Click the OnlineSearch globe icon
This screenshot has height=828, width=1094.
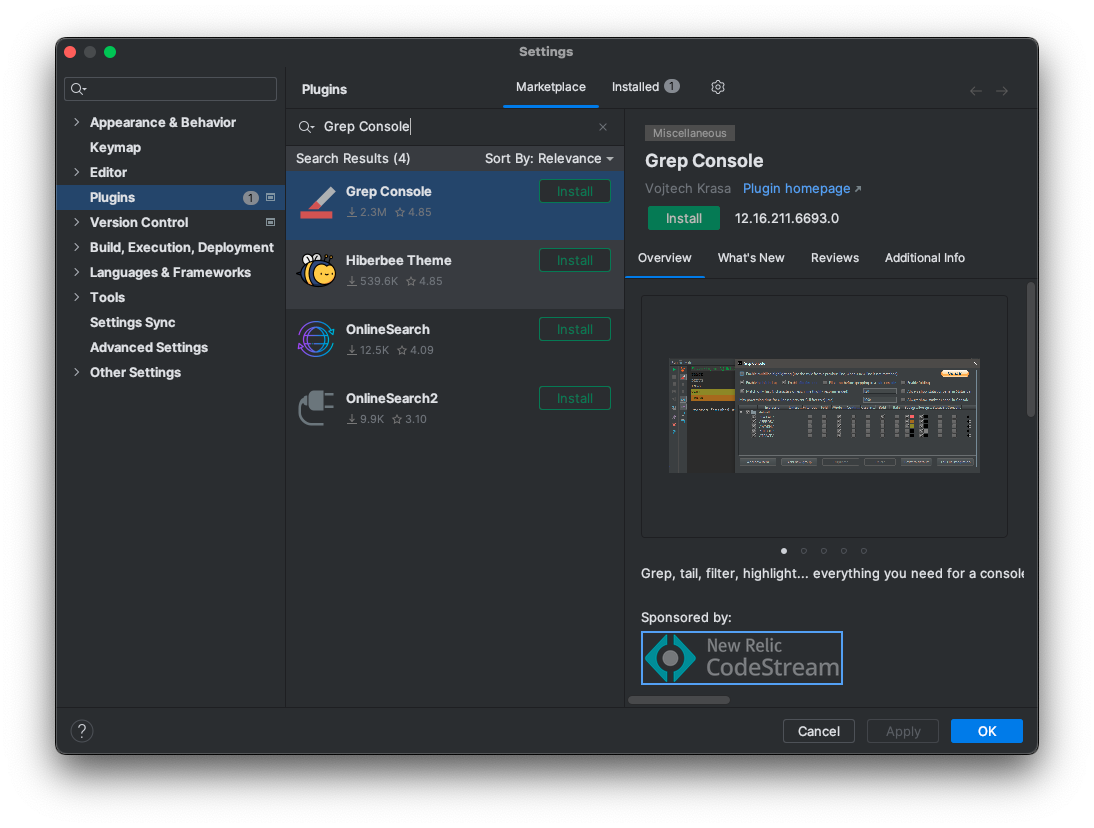pyautogui.click(x=316, y=339)
